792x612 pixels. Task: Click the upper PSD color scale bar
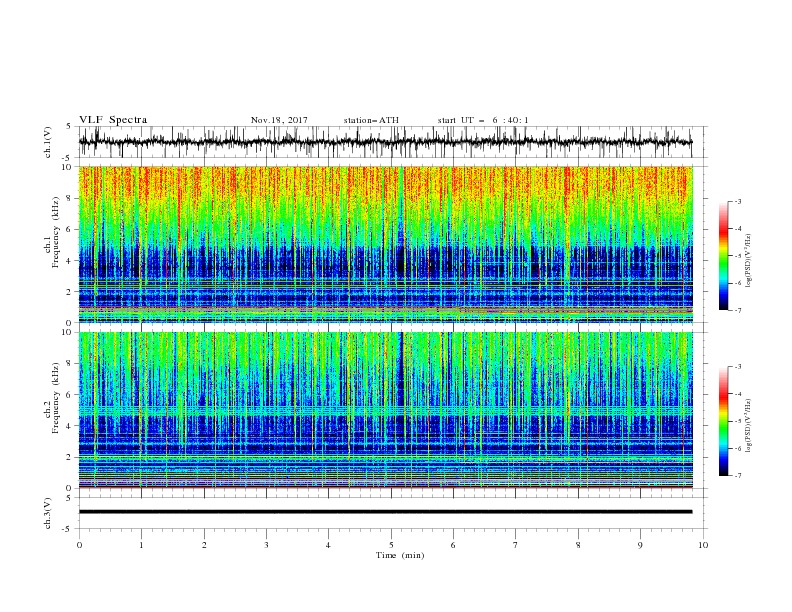[x=723, y=256]
